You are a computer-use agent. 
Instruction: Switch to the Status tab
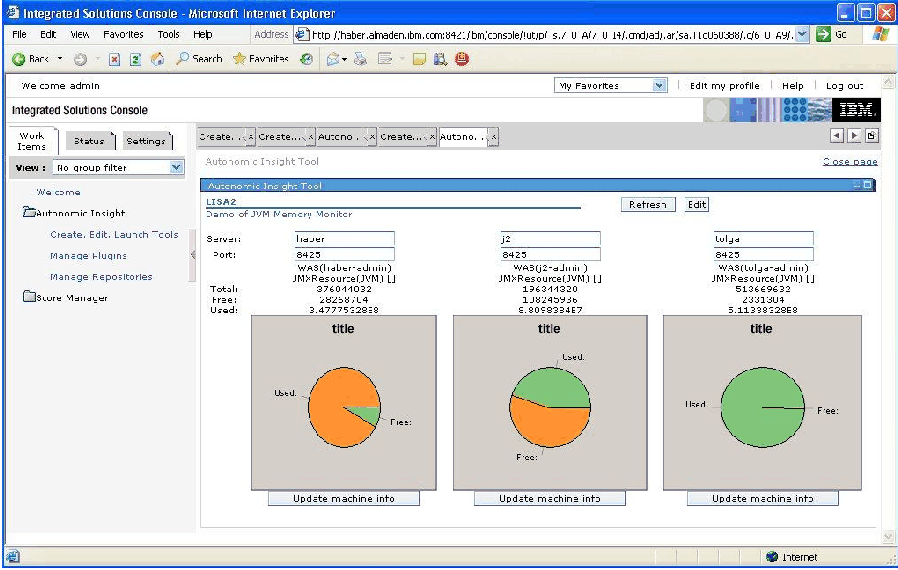89,141
